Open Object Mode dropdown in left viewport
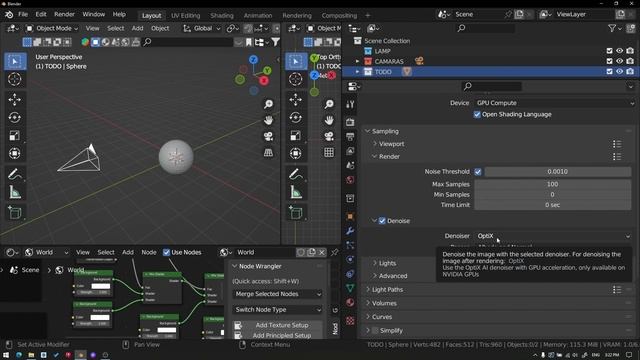This screenshot has width=640, height=360. click(51, 29)
